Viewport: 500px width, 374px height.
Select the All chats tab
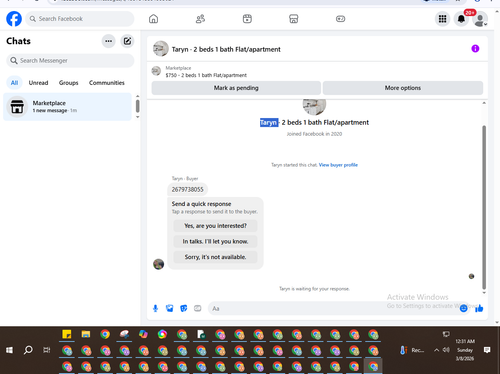click(x=14, y=83)
